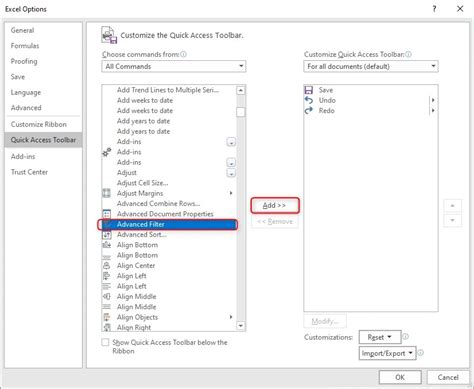The width and height of the screenshot is (474, 389).
Task: Expand the Undo submenu arrow in right list
Action: click(433, 100)
